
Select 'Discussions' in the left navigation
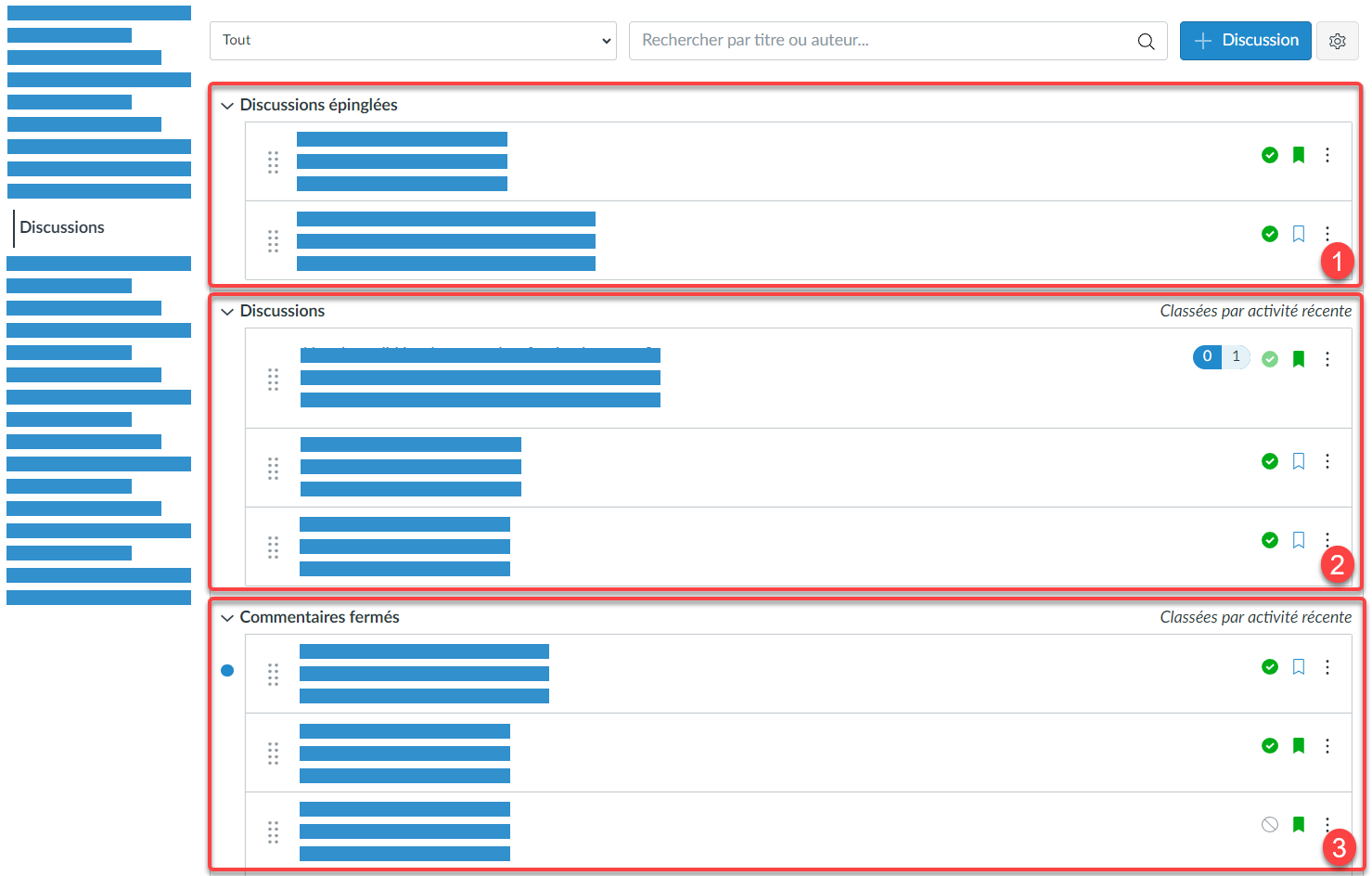click(62, 227)
